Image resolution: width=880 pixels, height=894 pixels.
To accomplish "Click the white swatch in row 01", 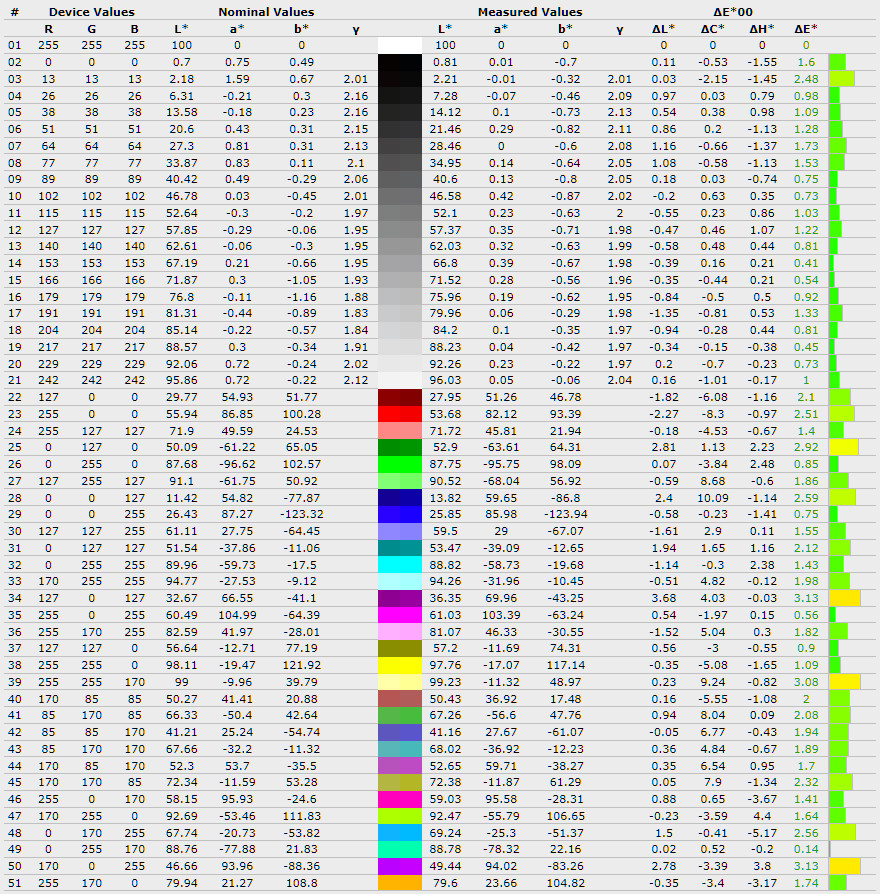I will 407,45.
